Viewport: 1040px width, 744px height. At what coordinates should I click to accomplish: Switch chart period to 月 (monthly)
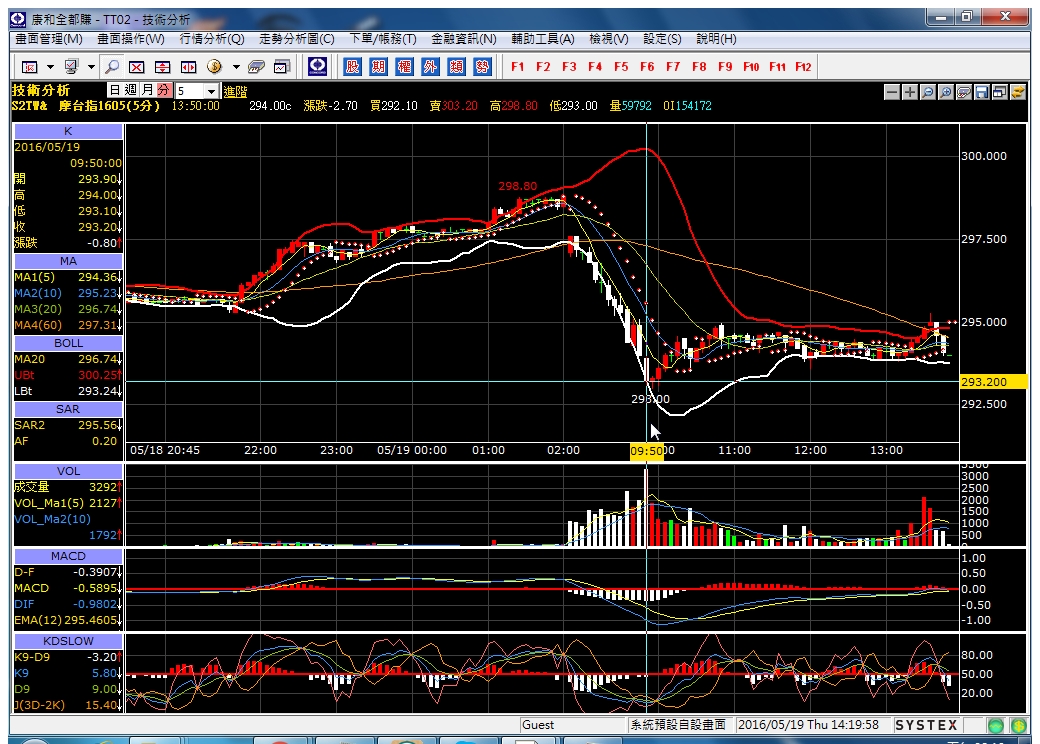point(147,90)
